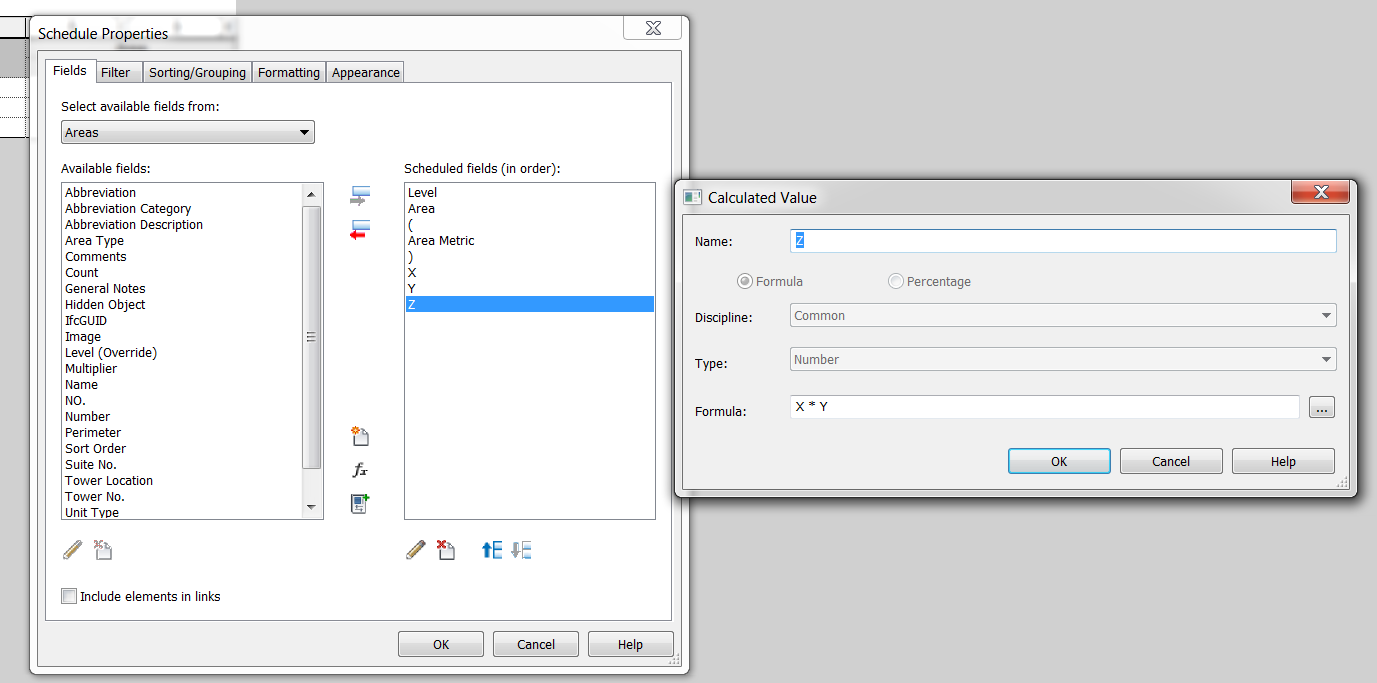The height and width of the screenshot is (683, 1377).
Task: Select the Percentage radio button
Action: tap(896, 282)
